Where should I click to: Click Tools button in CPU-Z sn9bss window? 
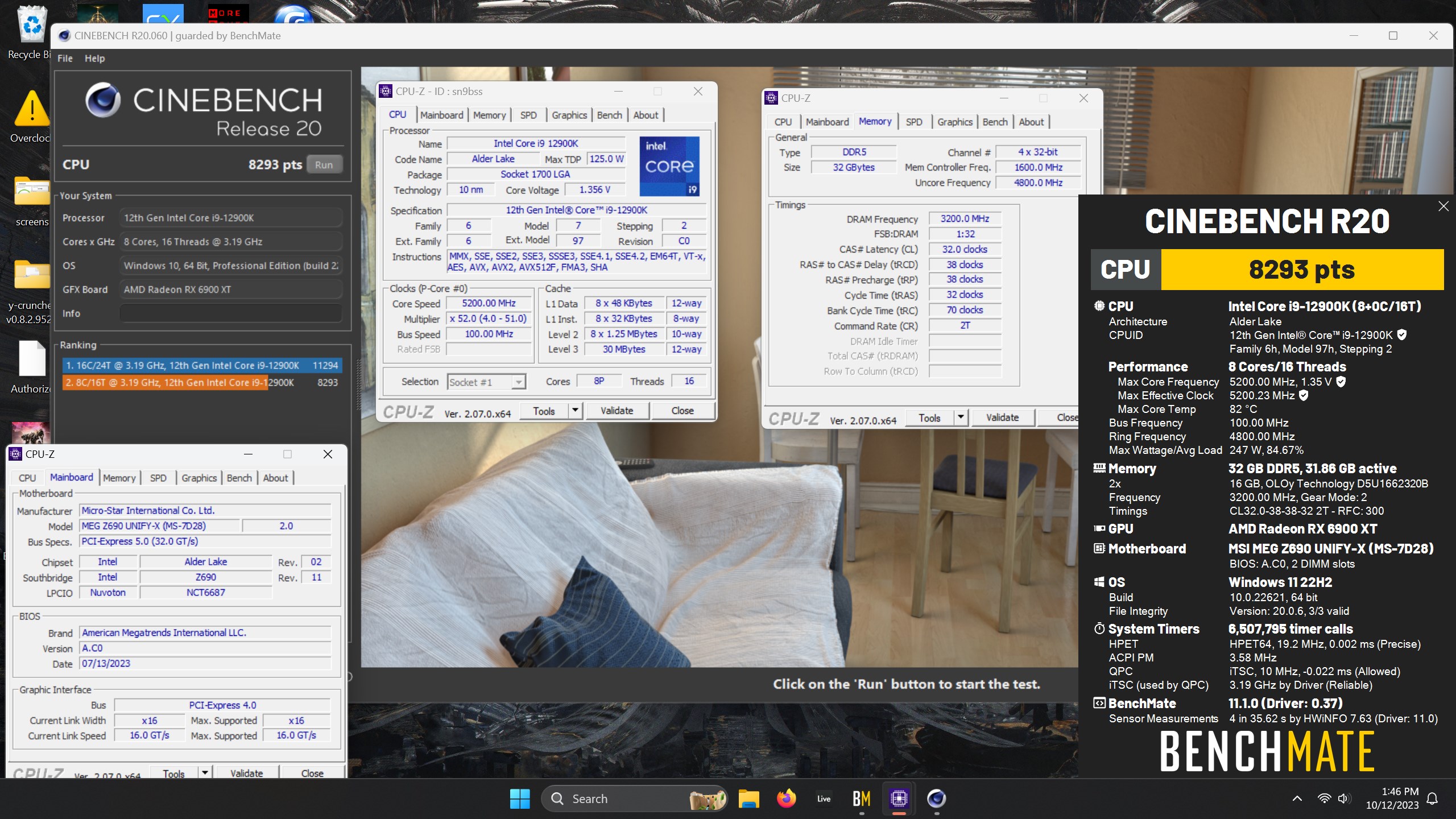tap(544, 411)
